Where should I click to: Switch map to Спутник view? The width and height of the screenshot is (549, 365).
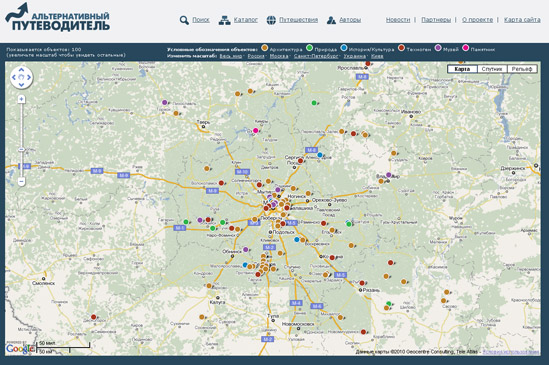[x=492, y=69]
